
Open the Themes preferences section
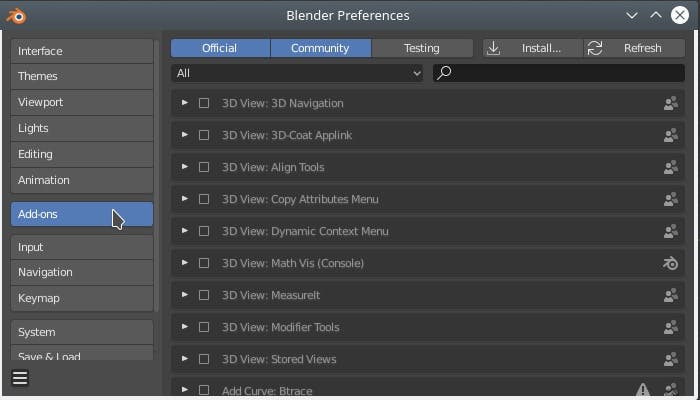click(82, 76)
